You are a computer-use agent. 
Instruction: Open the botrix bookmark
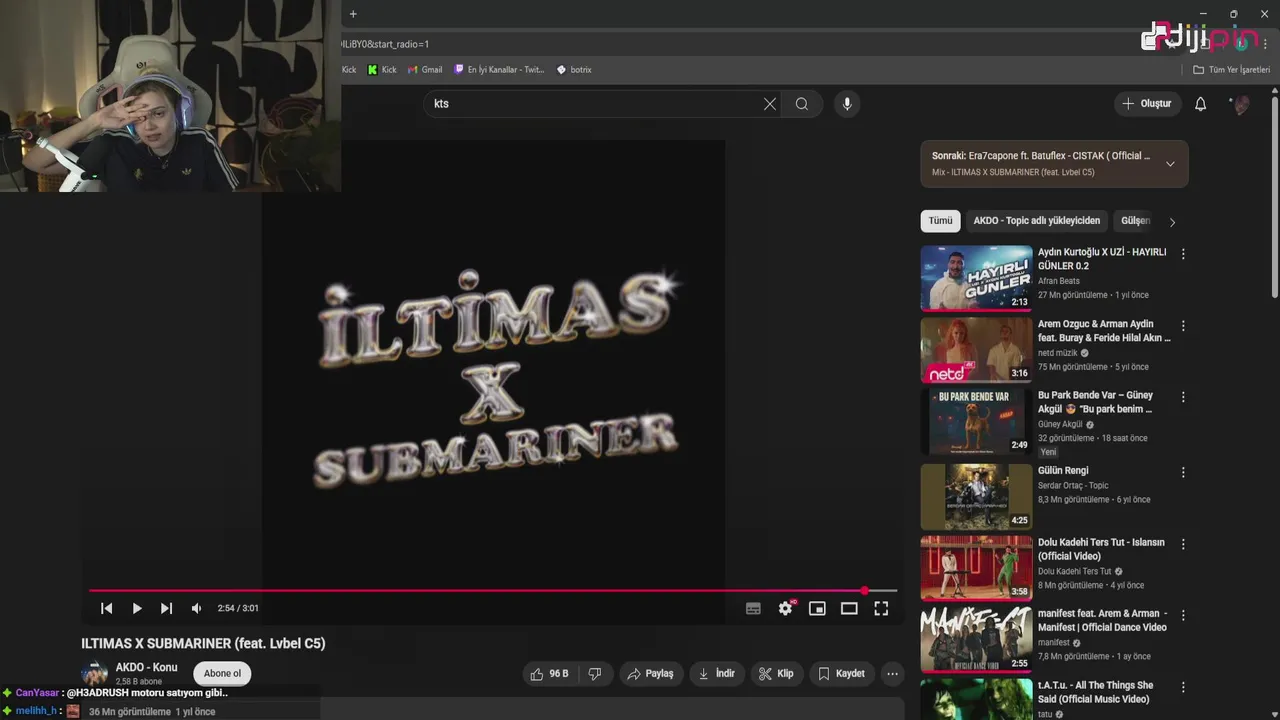(574, 70)
